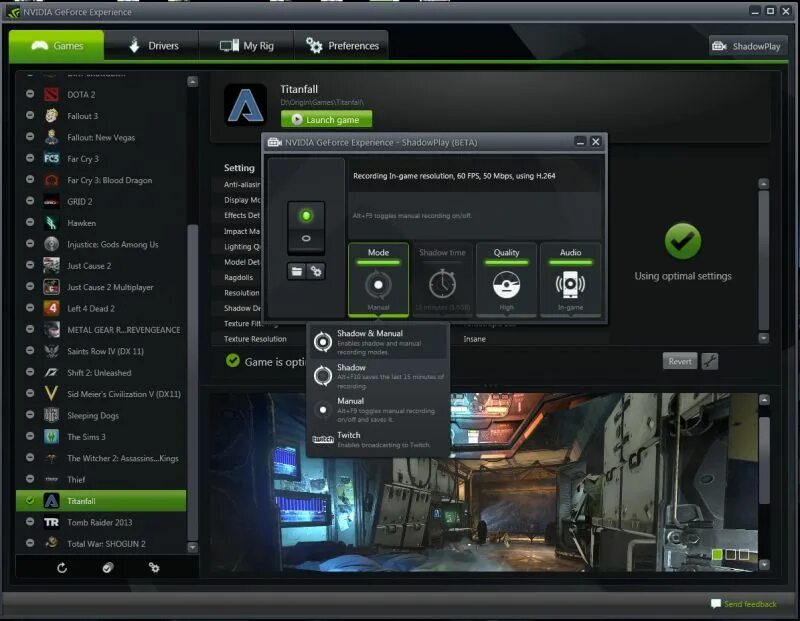Image resolution: width=800 pixels, height=621 pixels.
Task: Toggle status circle beside Total War: SHOGUN 2
Action: [30, 543]
